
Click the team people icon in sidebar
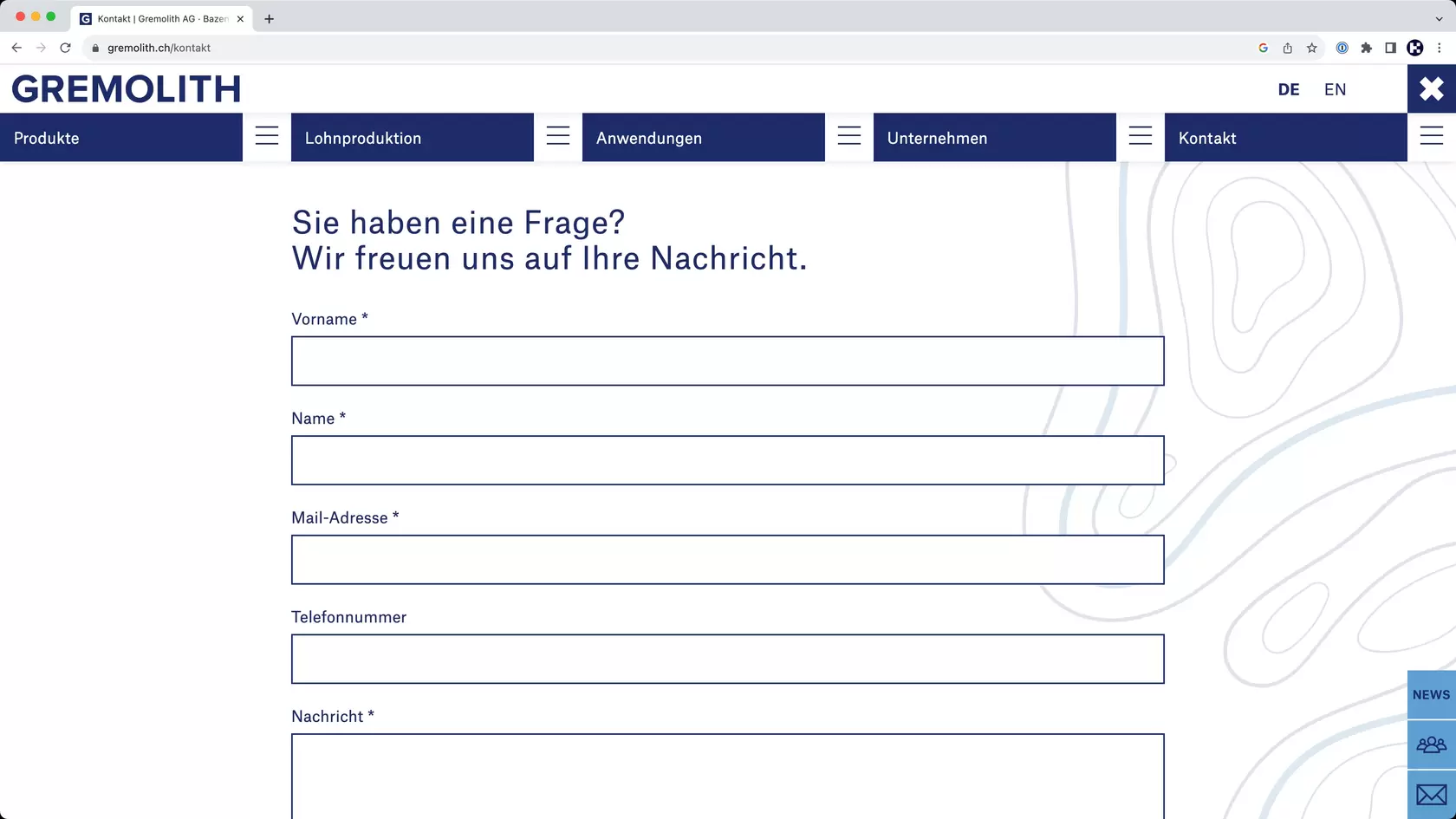[x=1431, y=744]
